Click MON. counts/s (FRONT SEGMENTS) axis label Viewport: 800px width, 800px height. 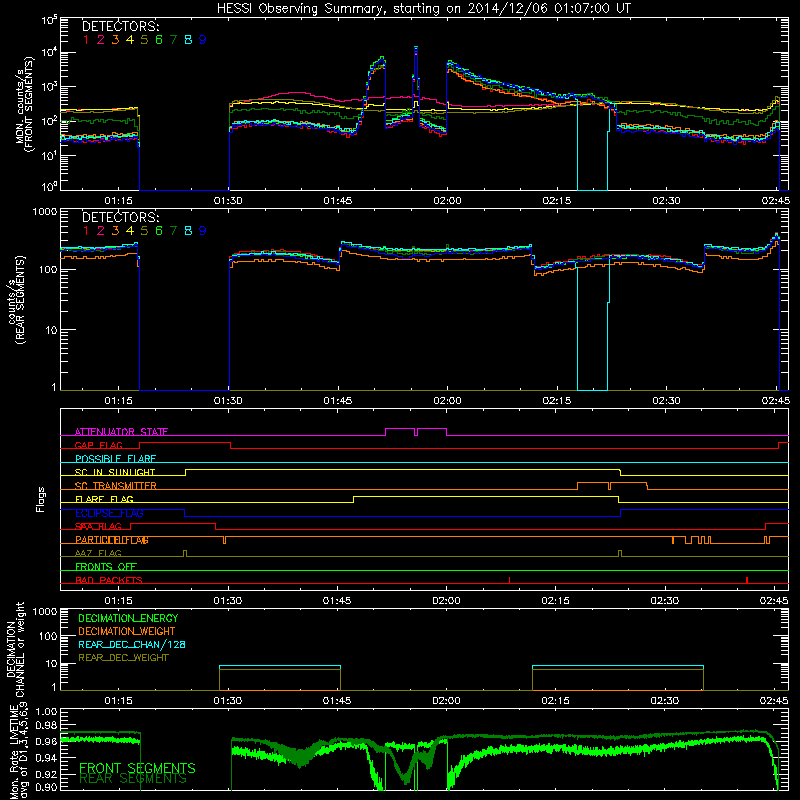coord(24,104)
